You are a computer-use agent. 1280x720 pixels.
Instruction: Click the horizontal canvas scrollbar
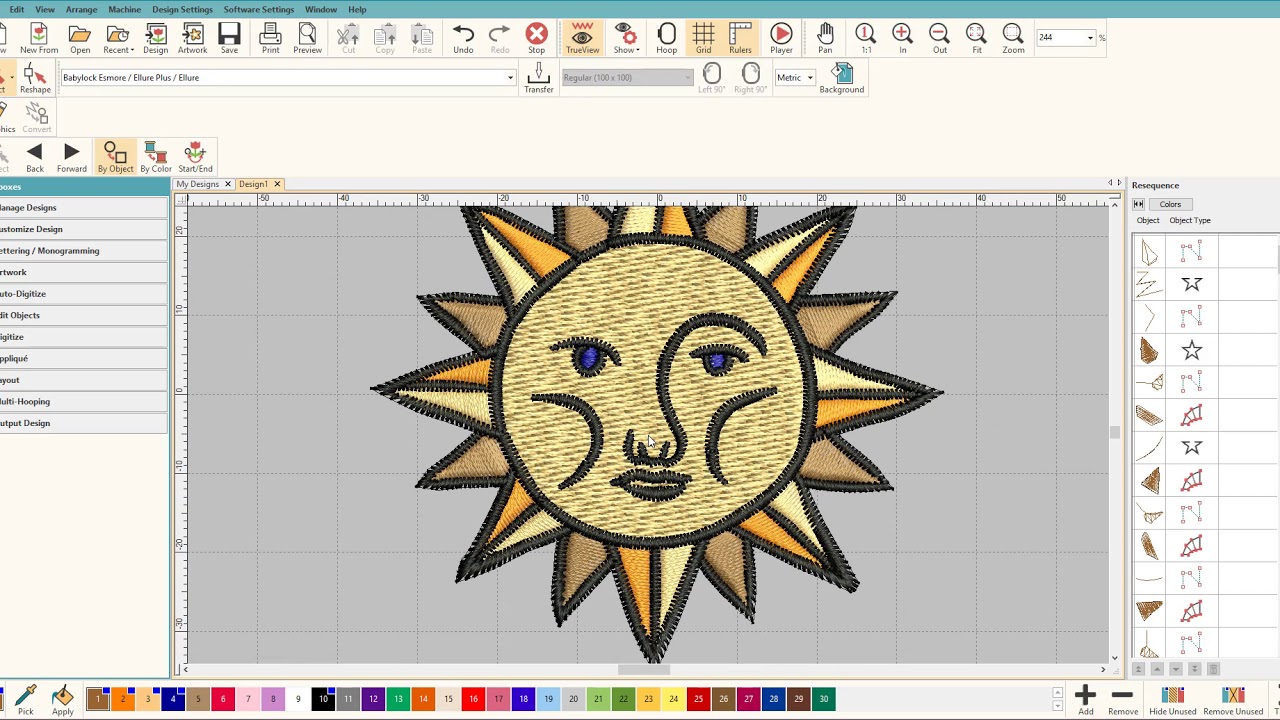(644, 670)
